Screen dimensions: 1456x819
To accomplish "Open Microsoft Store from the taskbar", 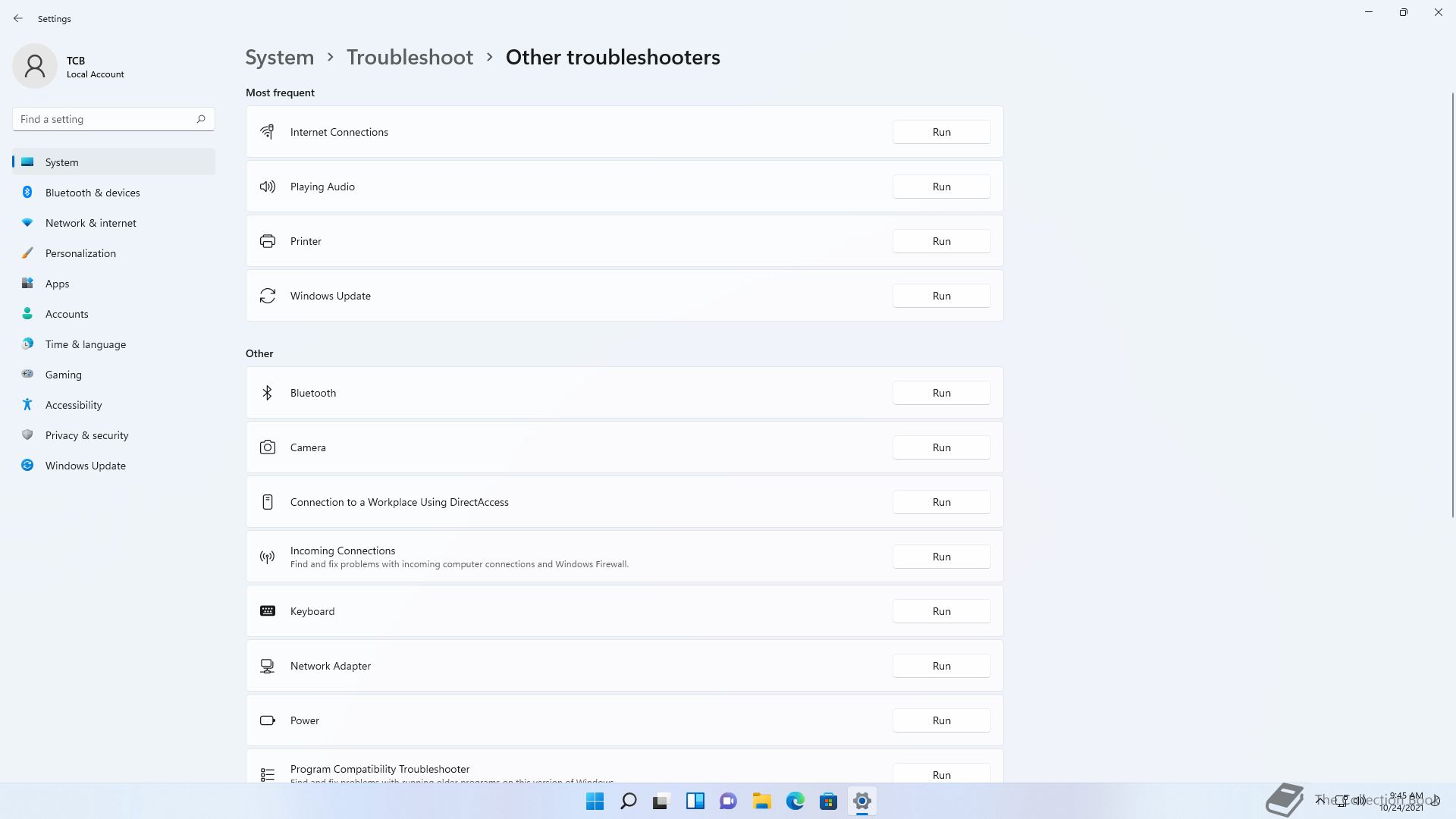I will pyautogui.click(x=828, y=801).
